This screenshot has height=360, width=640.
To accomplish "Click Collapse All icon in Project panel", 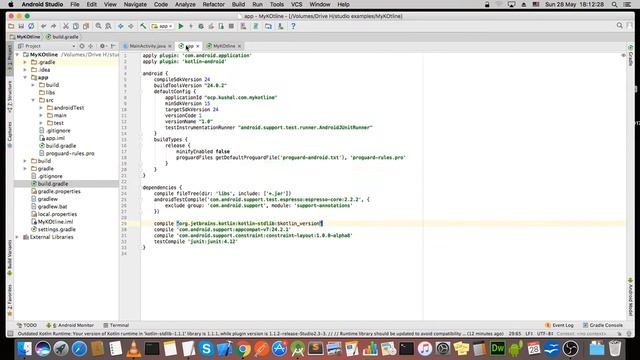I will coord(91,46).
